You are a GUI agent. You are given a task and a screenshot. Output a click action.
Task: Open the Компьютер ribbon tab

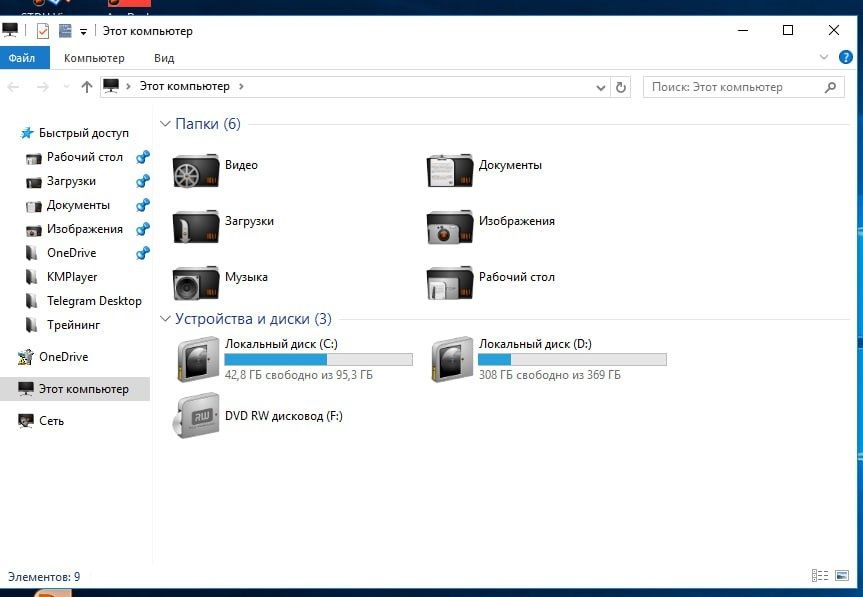tap(94, 58)
